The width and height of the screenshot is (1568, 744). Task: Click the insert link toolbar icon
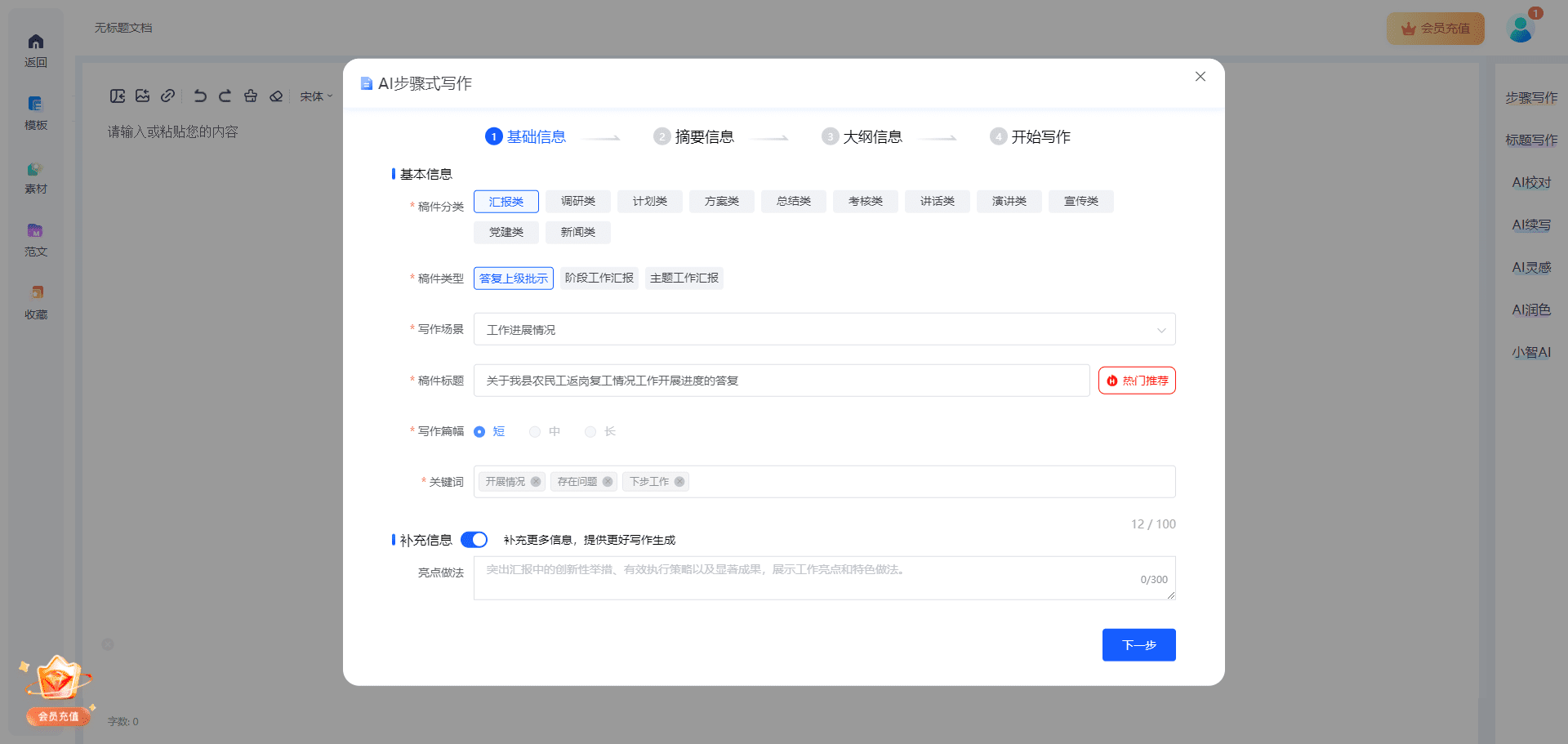tap(167, 96)
